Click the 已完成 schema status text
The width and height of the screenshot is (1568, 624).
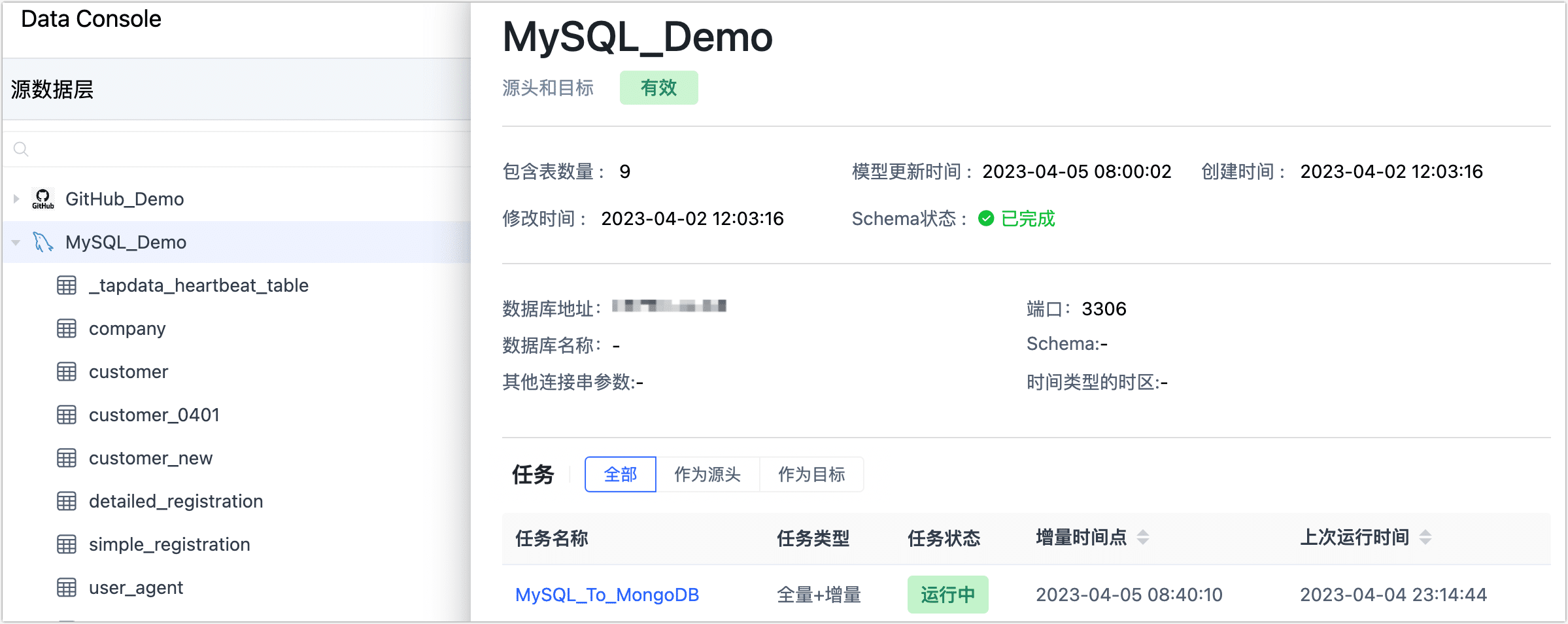click(x=1028, y=218)
